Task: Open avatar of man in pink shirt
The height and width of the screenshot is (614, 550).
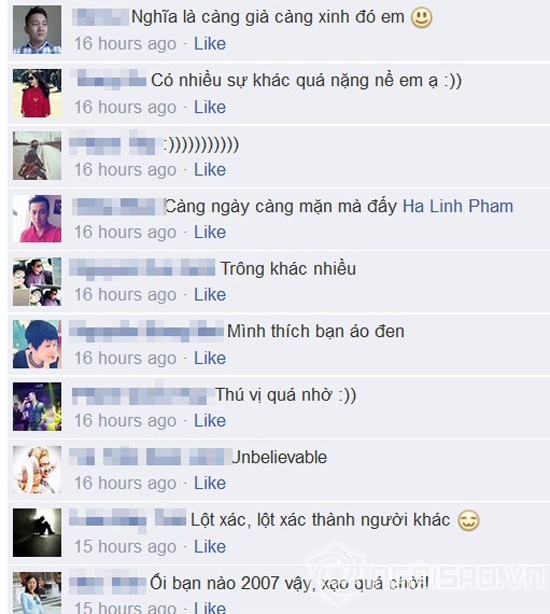Action: coord(37,218)
